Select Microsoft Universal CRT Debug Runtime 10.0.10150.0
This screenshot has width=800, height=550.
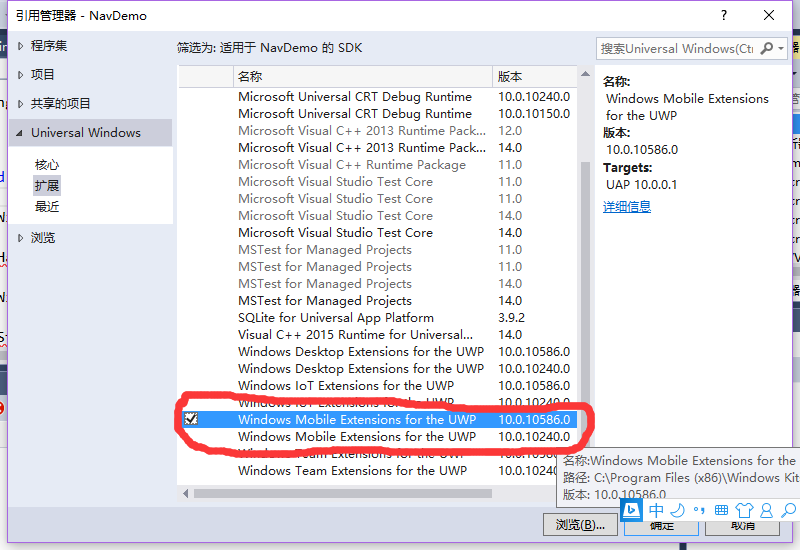point(378,113)
